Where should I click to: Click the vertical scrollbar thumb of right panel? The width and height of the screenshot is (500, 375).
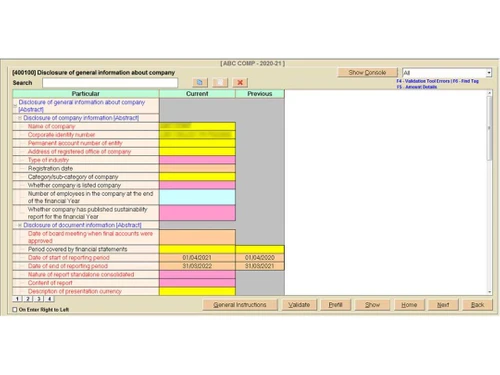click(x=489, y=128)
